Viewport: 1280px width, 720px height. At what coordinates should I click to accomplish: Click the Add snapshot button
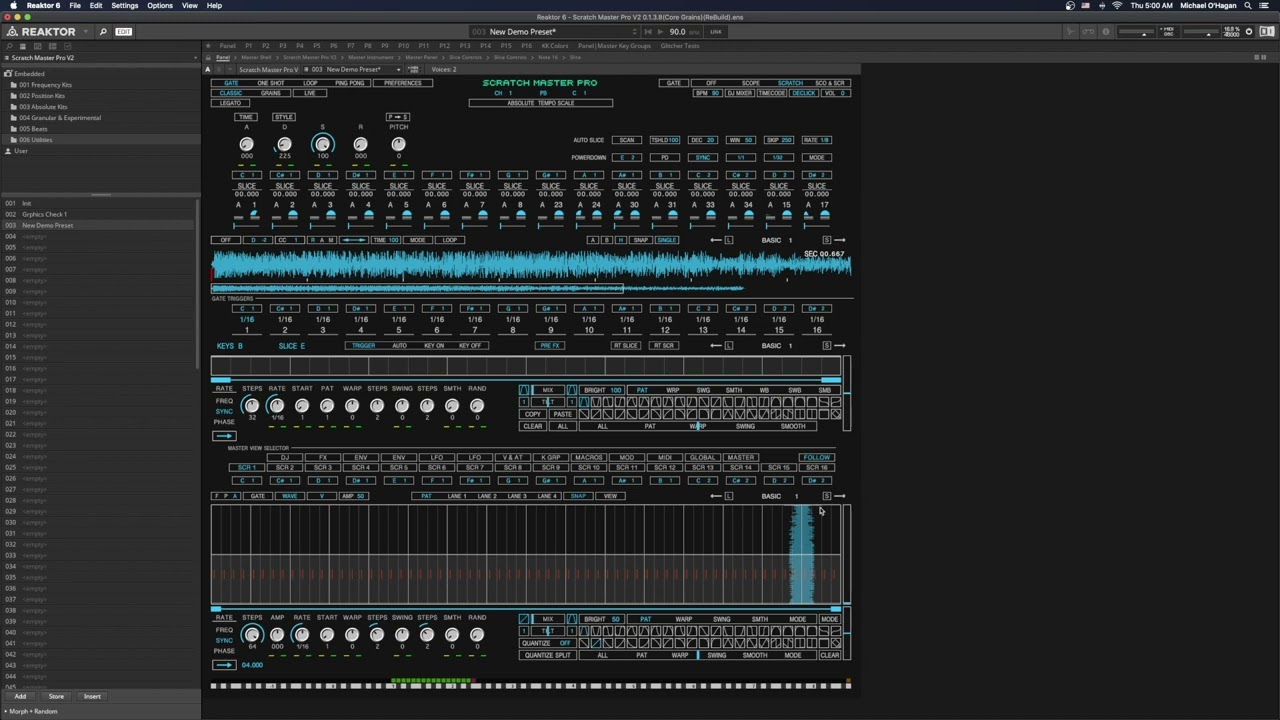(x=20, y=696)
